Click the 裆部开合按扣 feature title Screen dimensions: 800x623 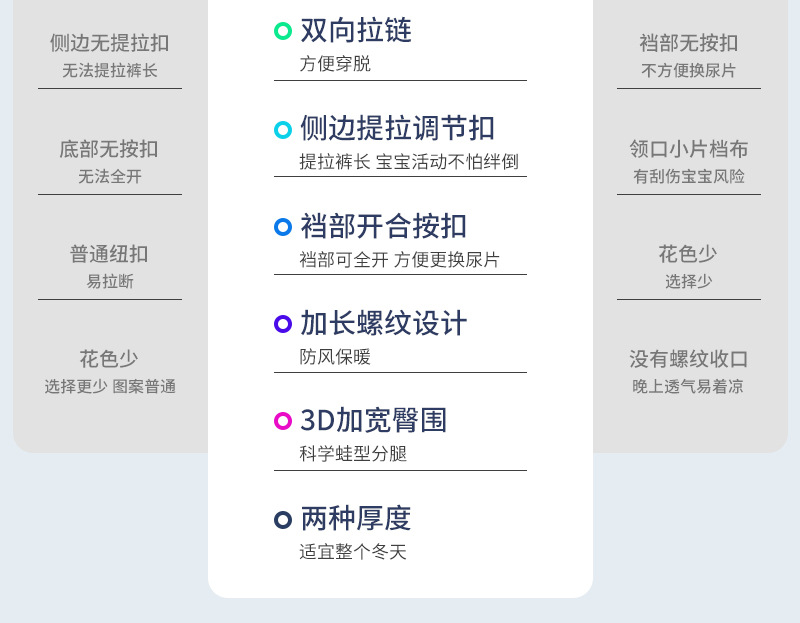(383, 227)
